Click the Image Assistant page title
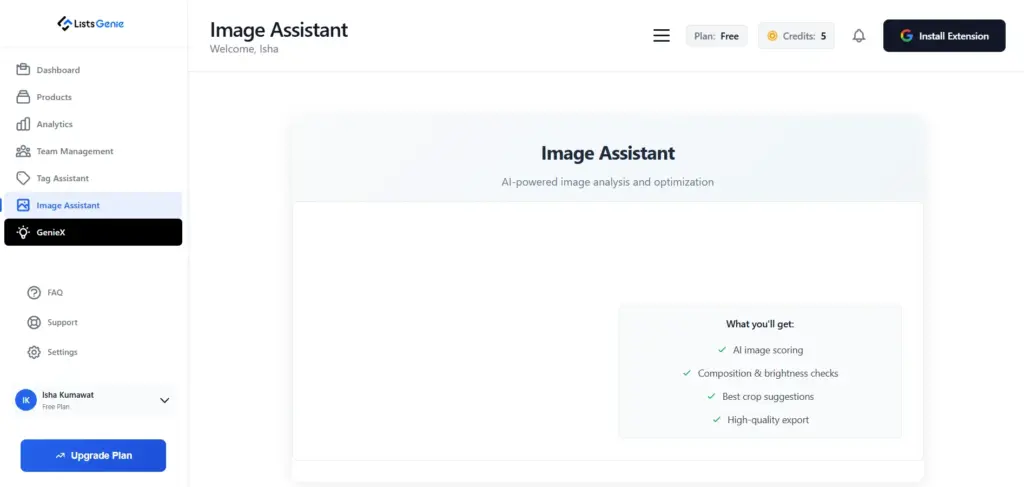This screenshot has height=487, width=1024. [x=279, y=29]
